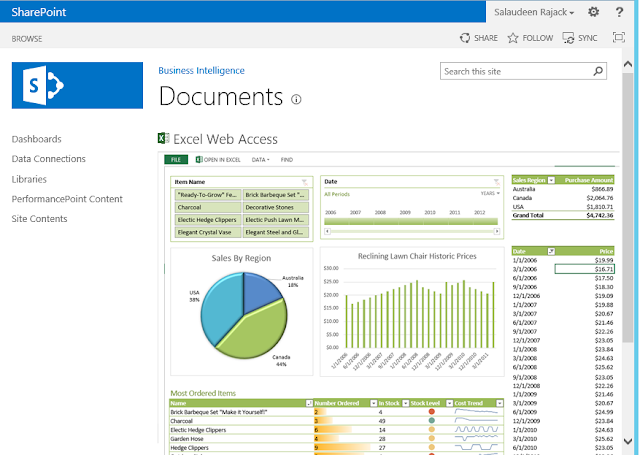Clear the Date timeline filter icon
This screenshot has height=455, width=640.
(496, 182)
